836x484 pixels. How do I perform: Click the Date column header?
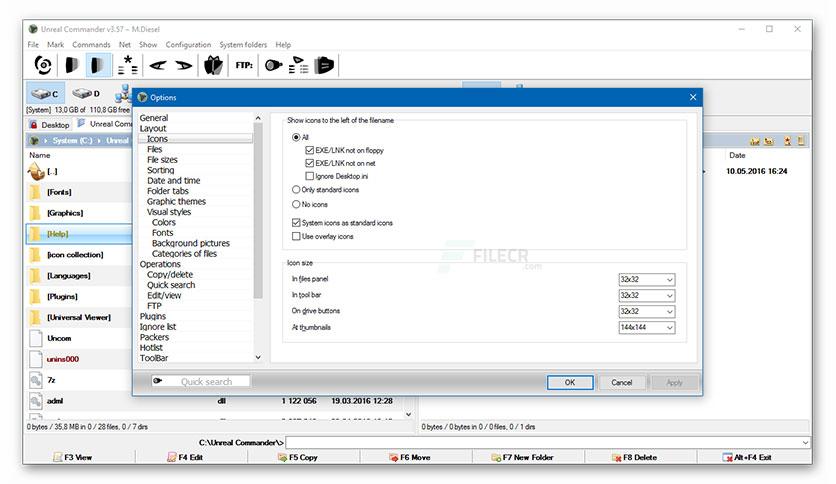tap(737, 155)
